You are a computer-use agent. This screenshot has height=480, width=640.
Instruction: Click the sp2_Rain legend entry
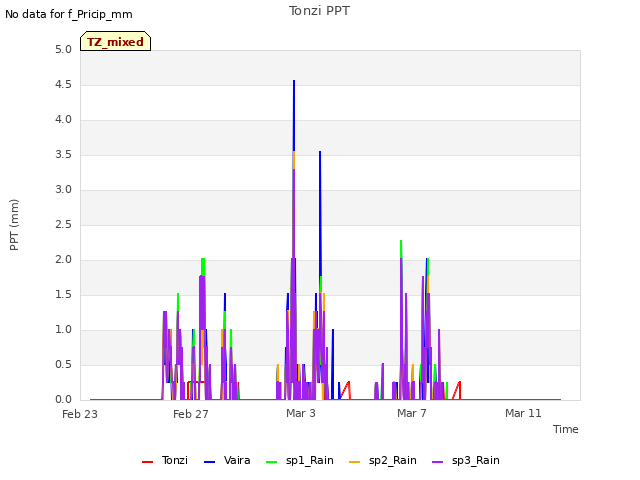pos(383,460)
